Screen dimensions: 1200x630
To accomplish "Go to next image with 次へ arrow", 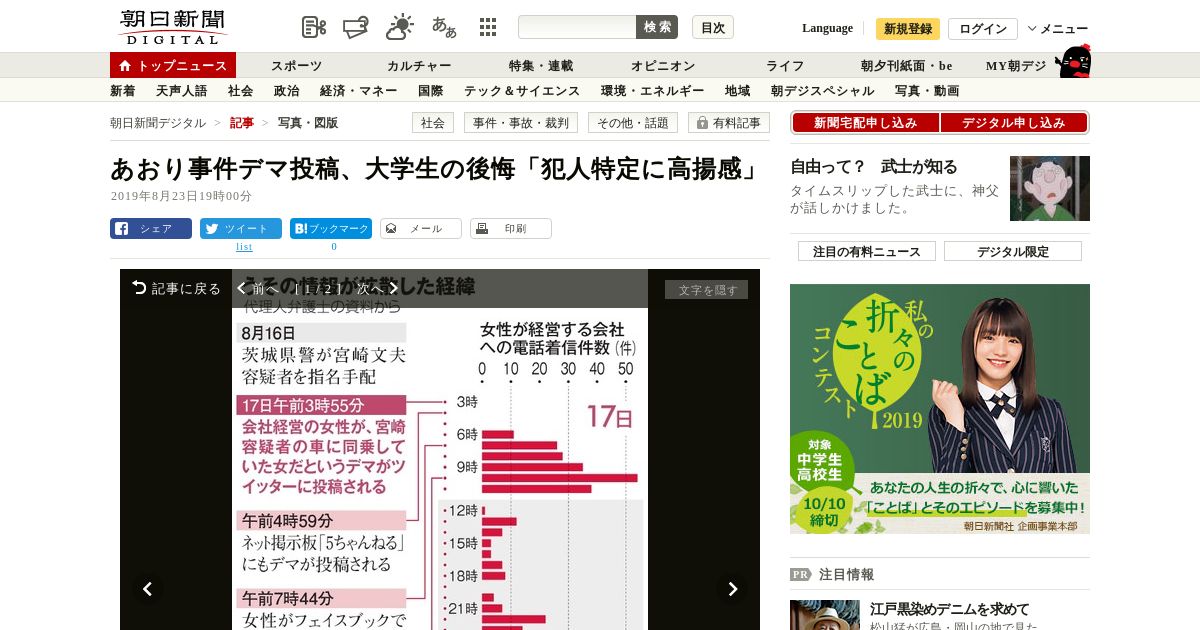I will (378, 288).
